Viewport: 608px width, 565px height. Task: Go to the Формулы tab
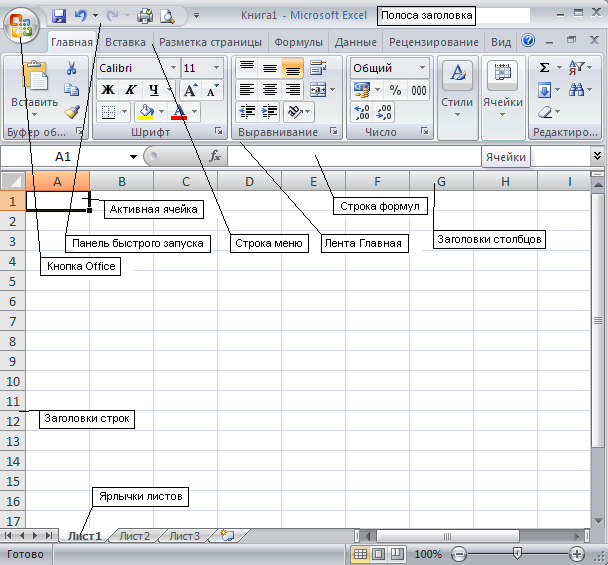[298, 42]
